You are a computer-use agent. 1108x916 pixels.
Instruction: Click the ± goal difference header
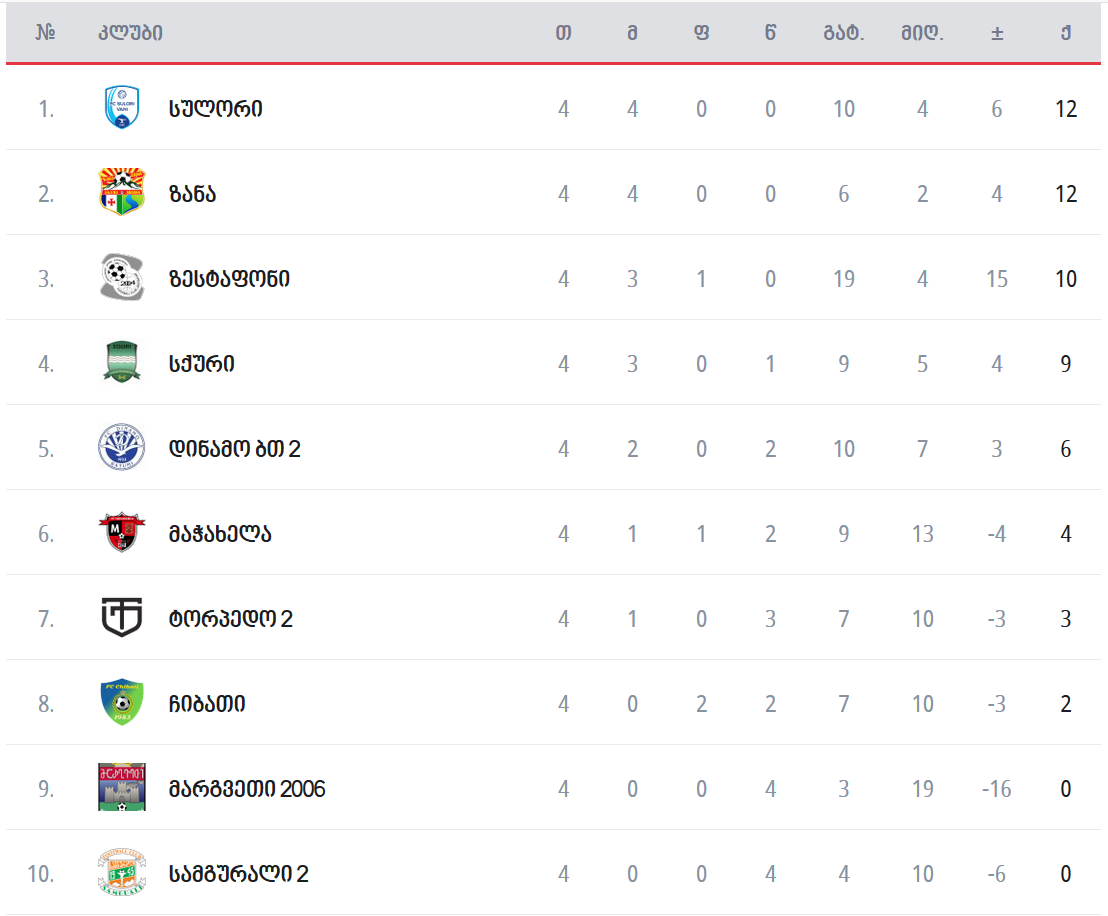click(x=996, y=33)
